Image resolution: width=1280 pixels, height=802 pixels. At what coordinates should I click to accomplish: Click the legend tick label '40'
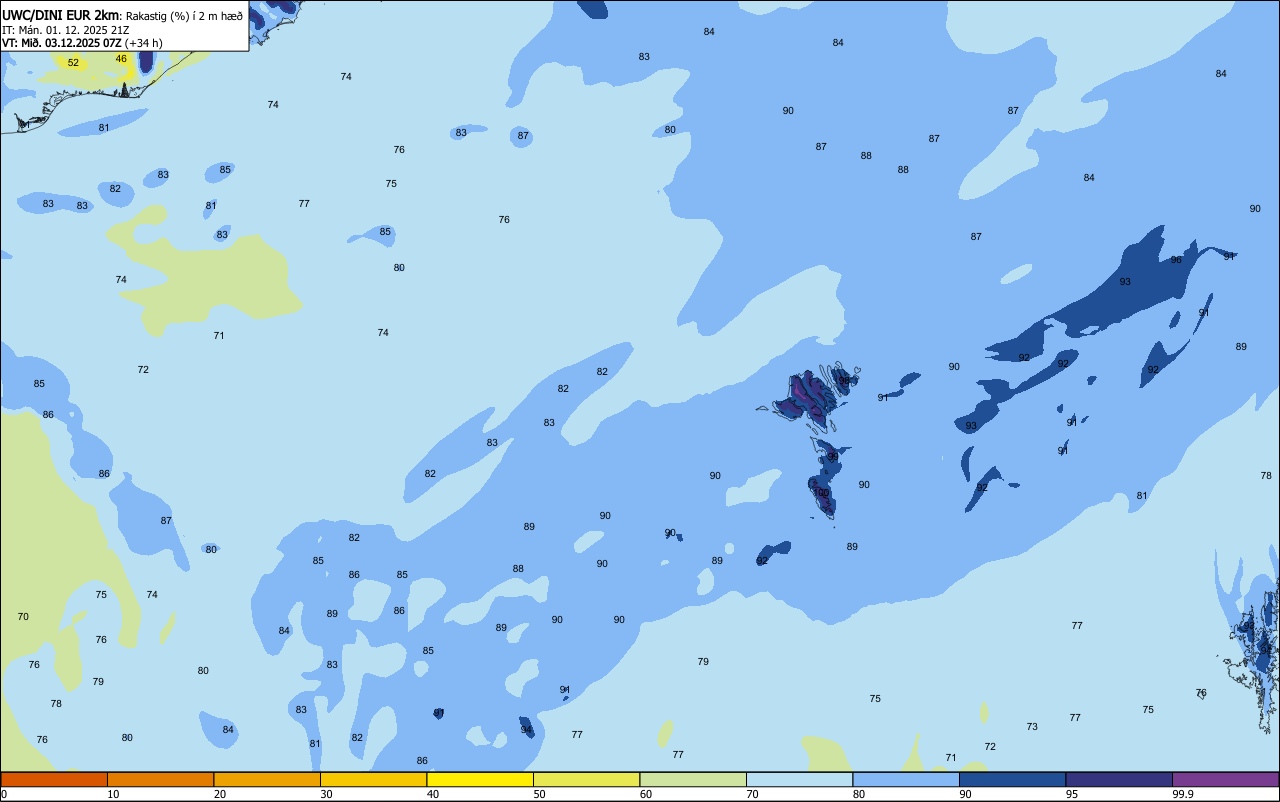433,794
